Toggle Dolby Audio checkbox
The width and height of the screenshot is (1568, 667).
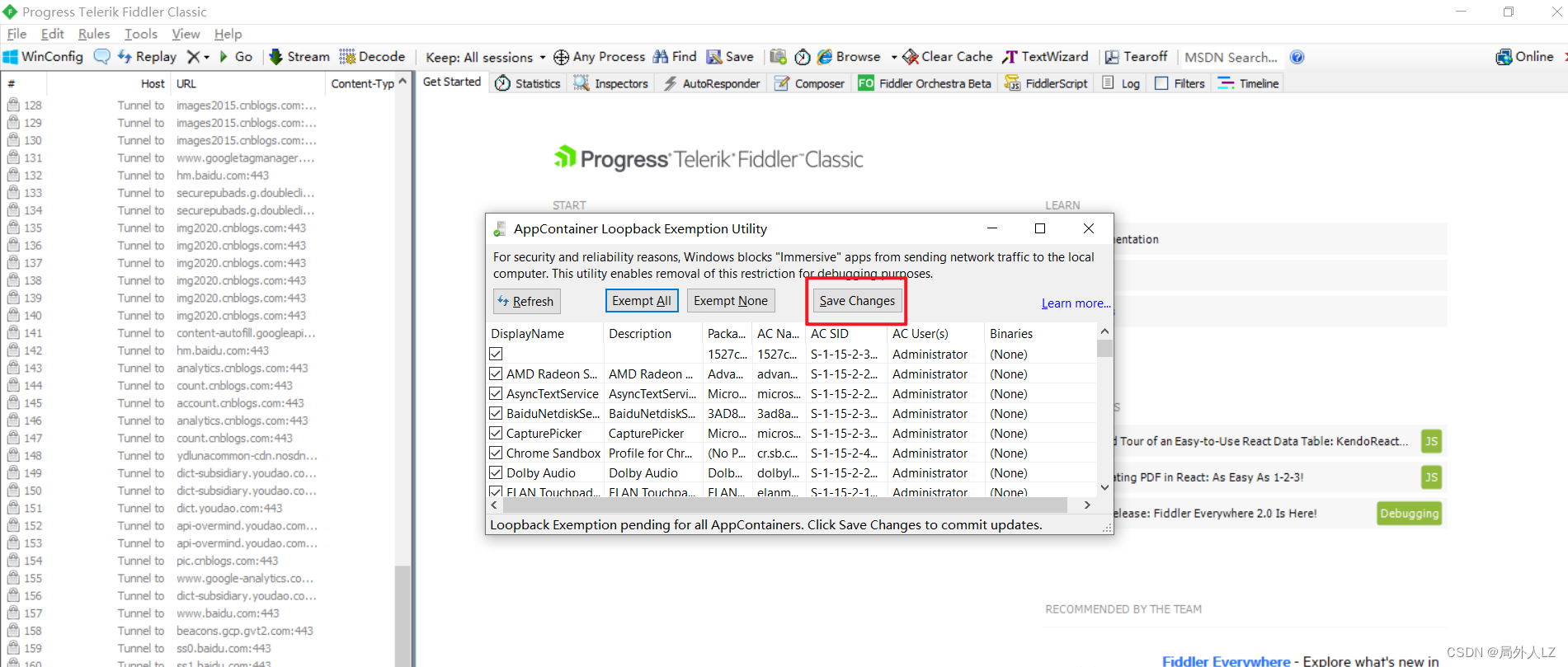[x=496, y=472]
